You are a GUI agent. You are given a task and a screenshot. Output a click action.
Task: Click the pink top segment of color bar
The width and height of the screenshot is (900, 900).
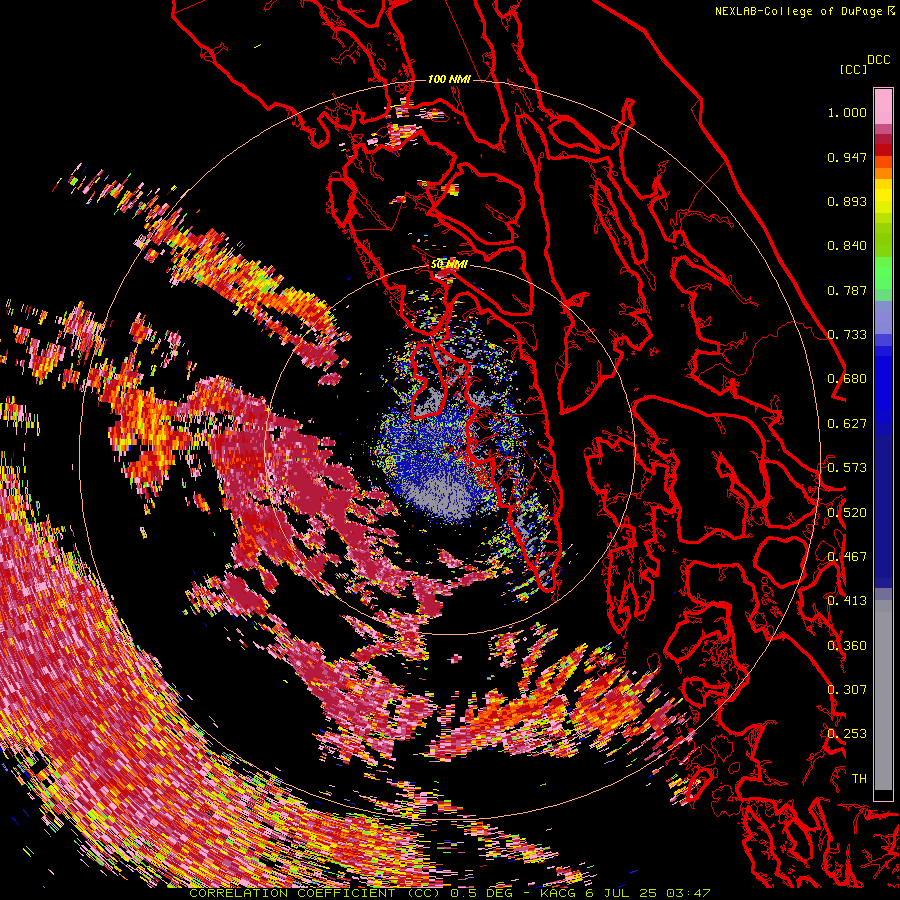point(883,106)
